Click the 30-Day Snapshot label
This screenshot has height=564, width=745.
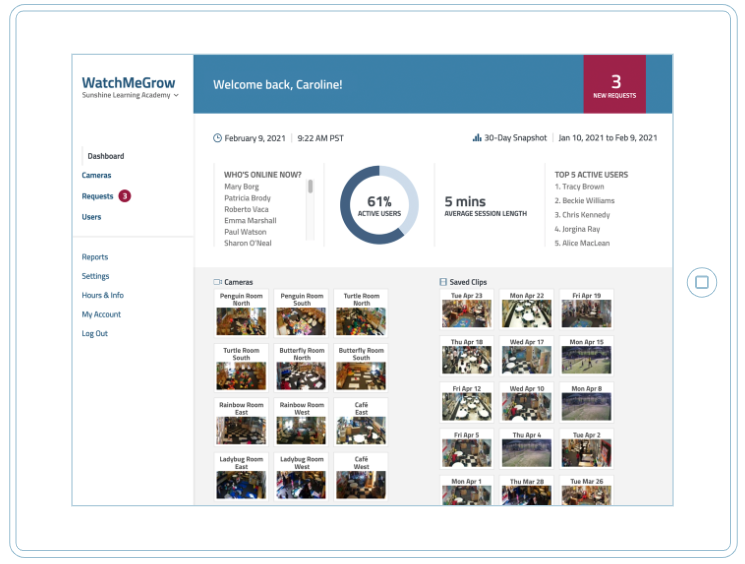point(516,138)
